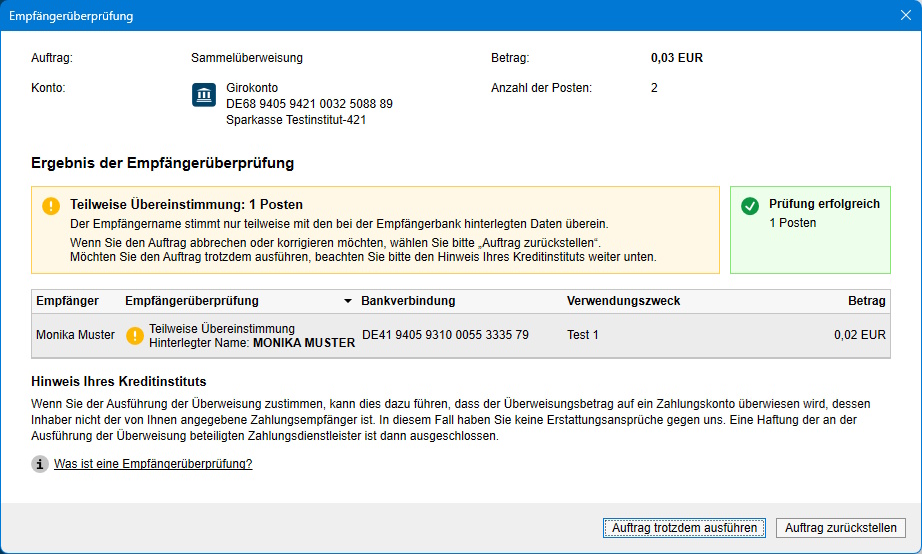Click the green checkmark icon for Prüfung erfolgreich

coord(750,206)
